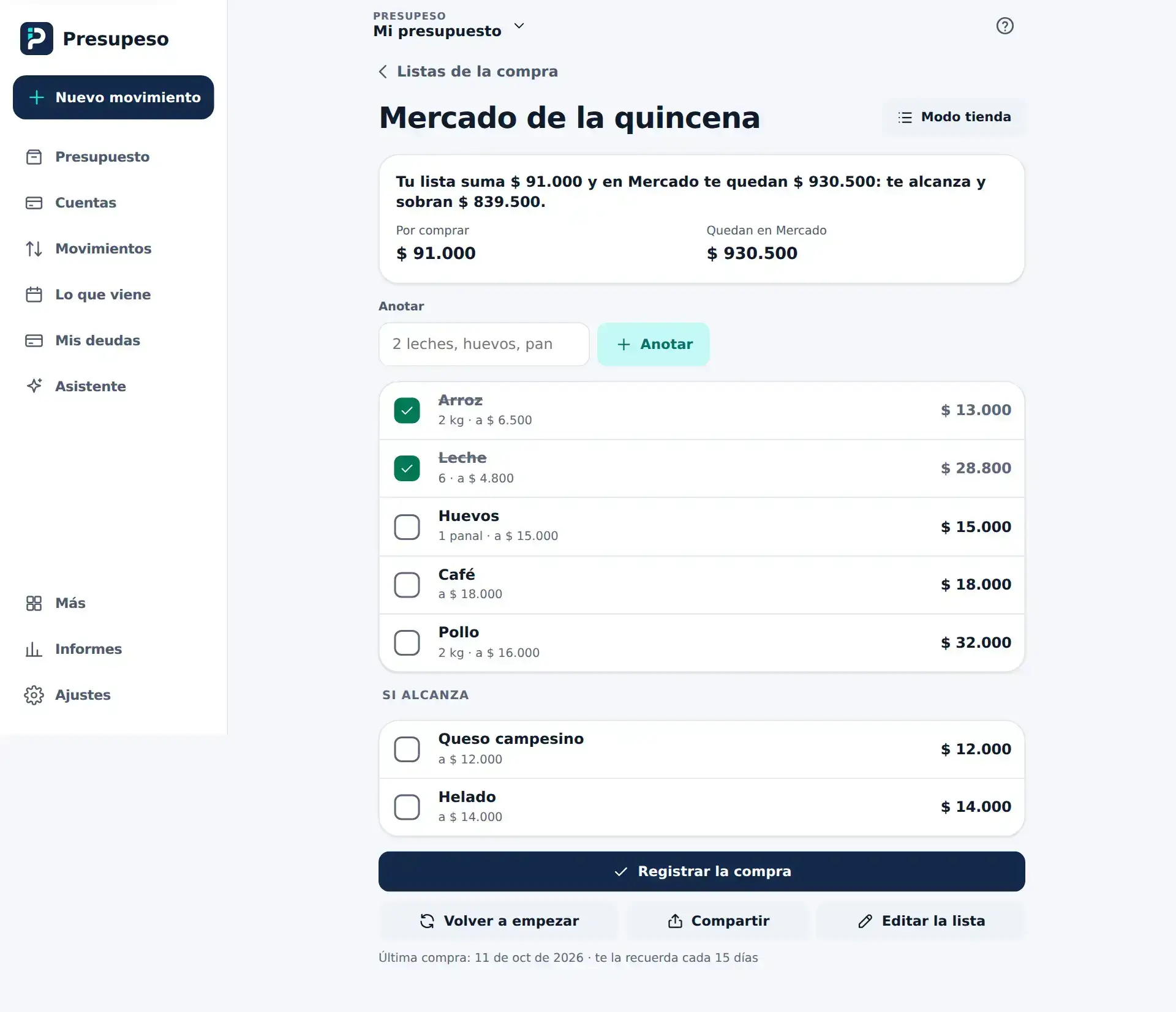Click the Cuentas card icon
Image resolution: width=1176 pixels, height=1012 pixels.
pos(34,203)
